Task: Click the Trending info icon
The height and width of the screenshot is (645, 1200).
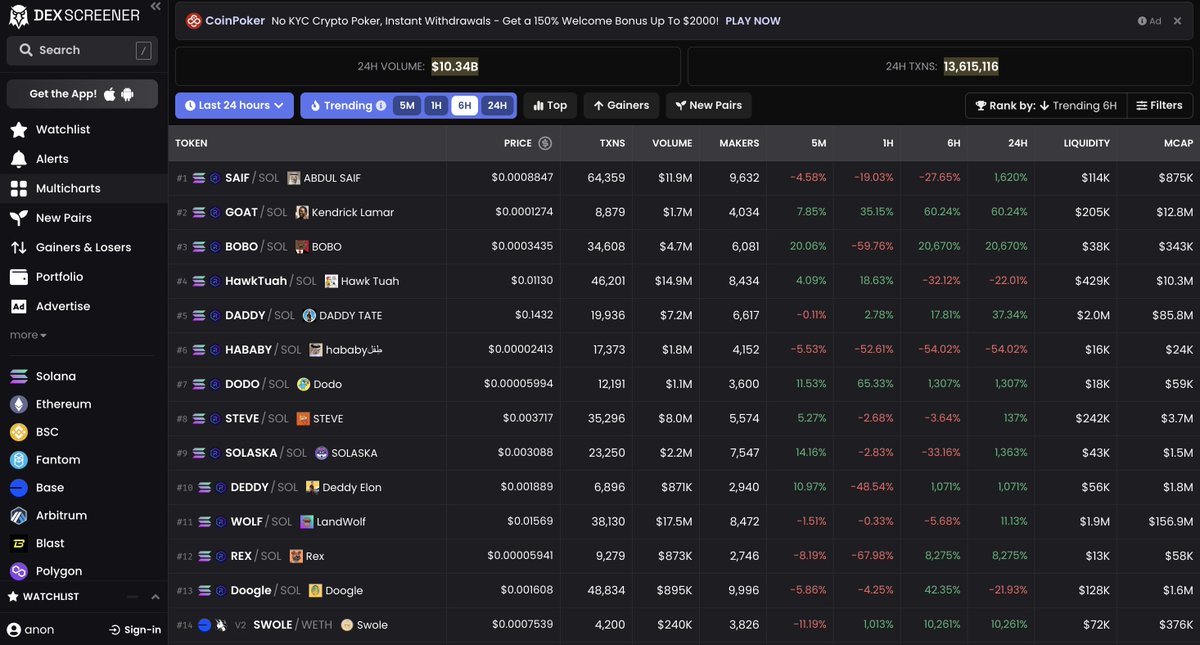Action: [x=381, y=106]
